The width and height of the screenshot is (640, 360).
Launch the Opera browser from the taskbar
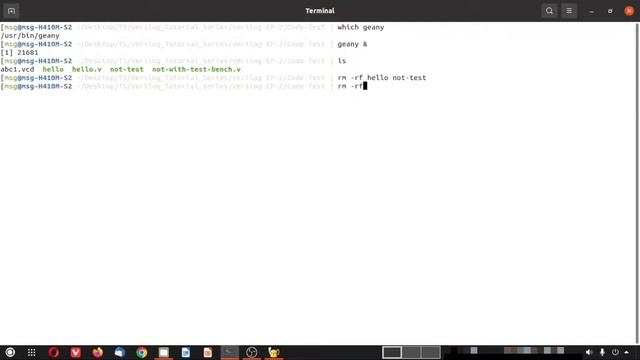pos(53,352)
